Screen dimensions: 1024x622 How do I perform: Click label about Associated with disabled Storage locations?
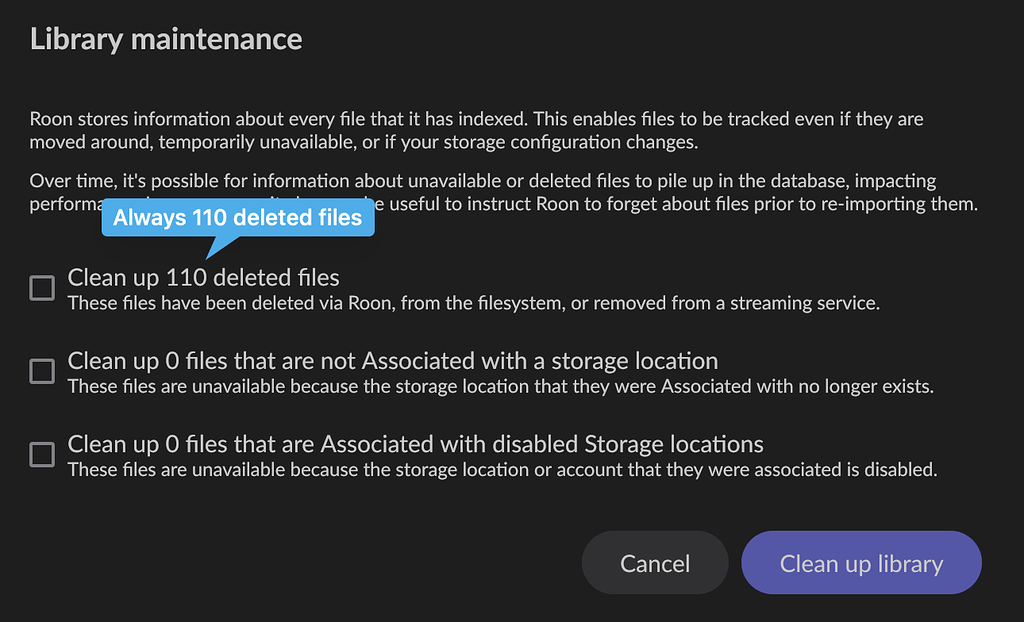pos(415,444)
